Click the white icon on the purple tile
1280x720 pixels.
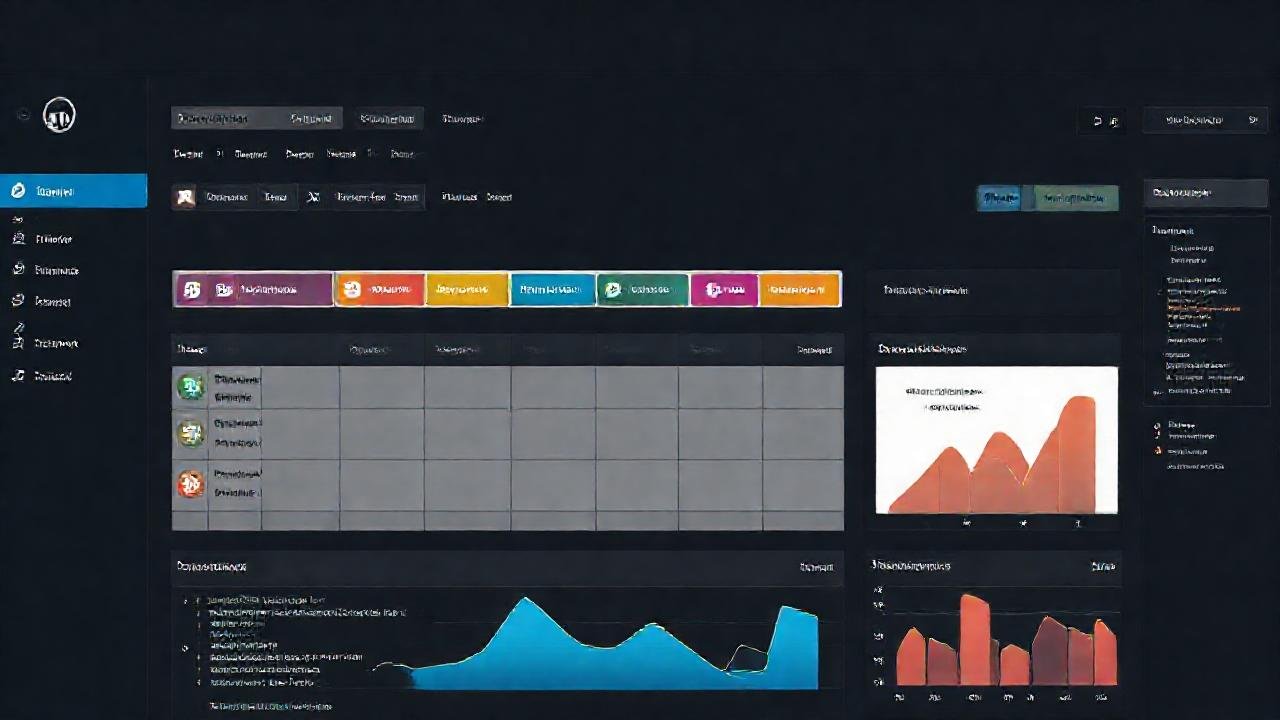(x=193, y=290)
